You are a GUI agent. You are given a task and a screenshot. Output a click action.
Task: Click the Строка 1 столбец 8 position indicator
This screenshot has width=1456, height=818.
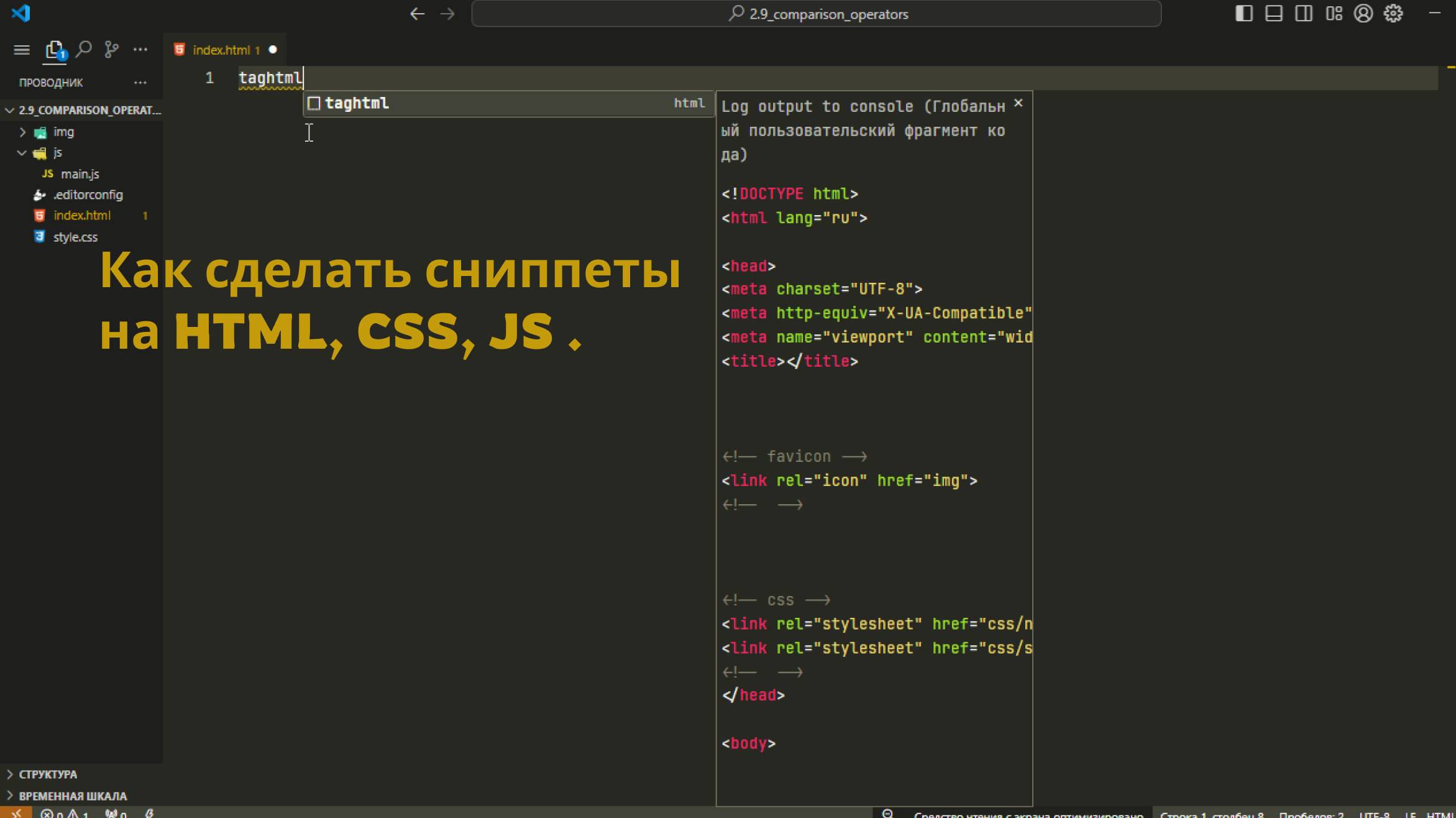click(x=1212, y=814)
